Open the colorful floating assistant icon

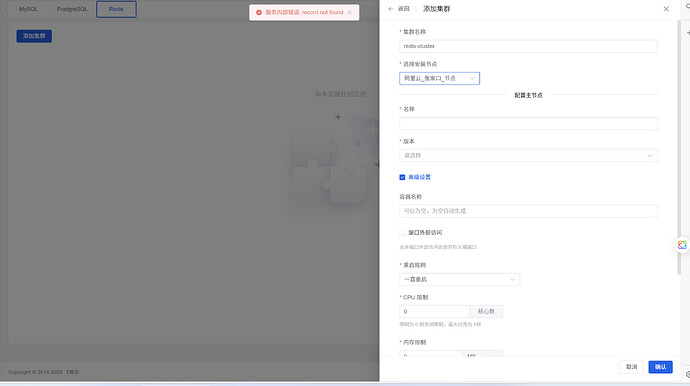point(682,245)
